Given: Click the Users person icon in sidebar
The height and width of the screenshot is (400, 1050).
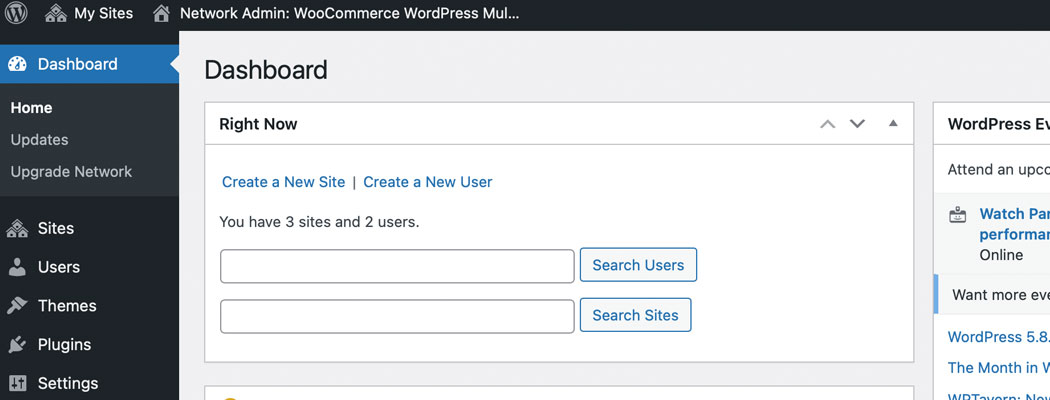Looking at the screenshot, I should point(17,267).
